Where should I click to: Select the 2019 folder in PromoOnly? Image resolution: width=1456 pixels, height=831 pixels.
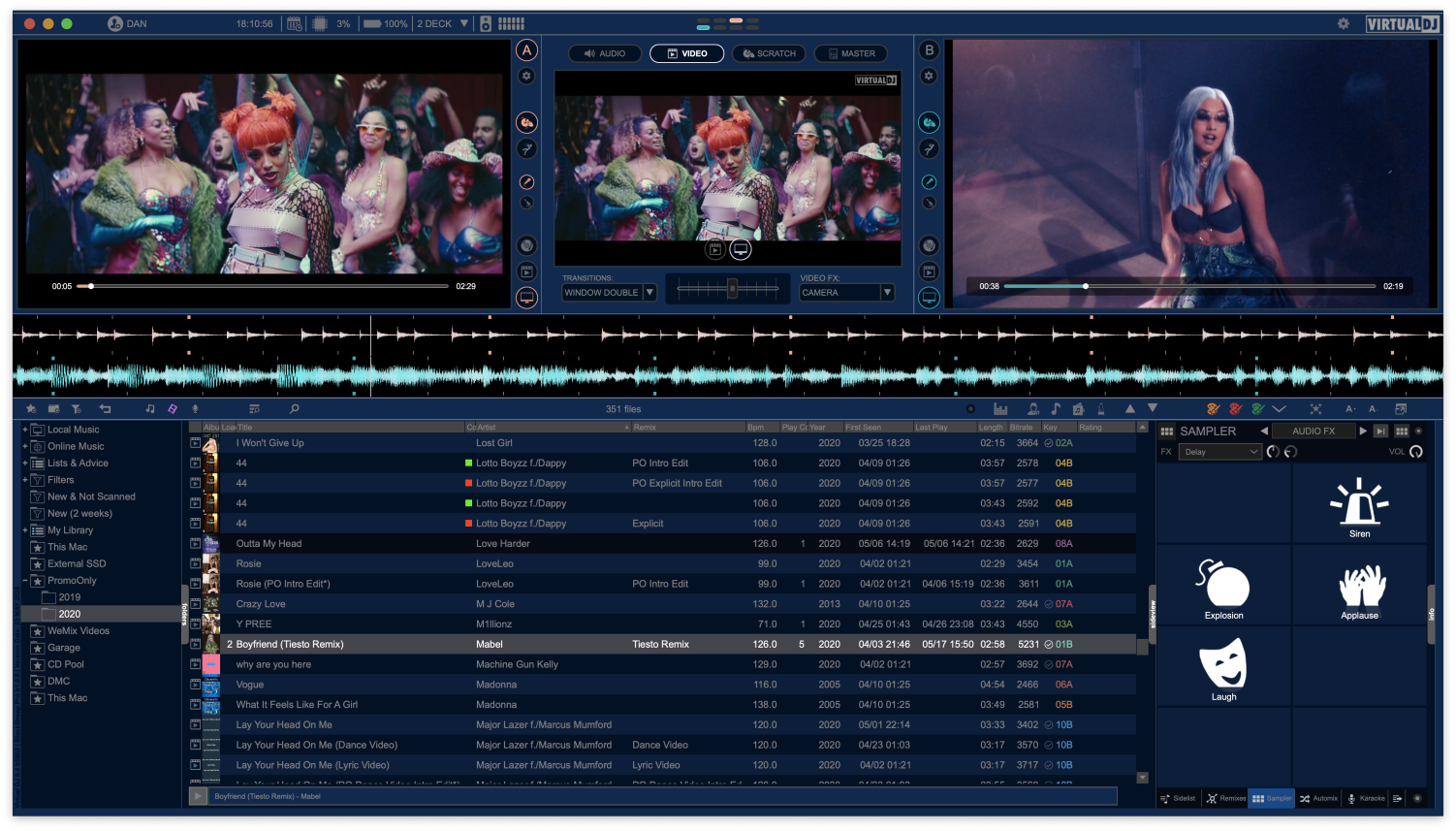coord(70,597)
